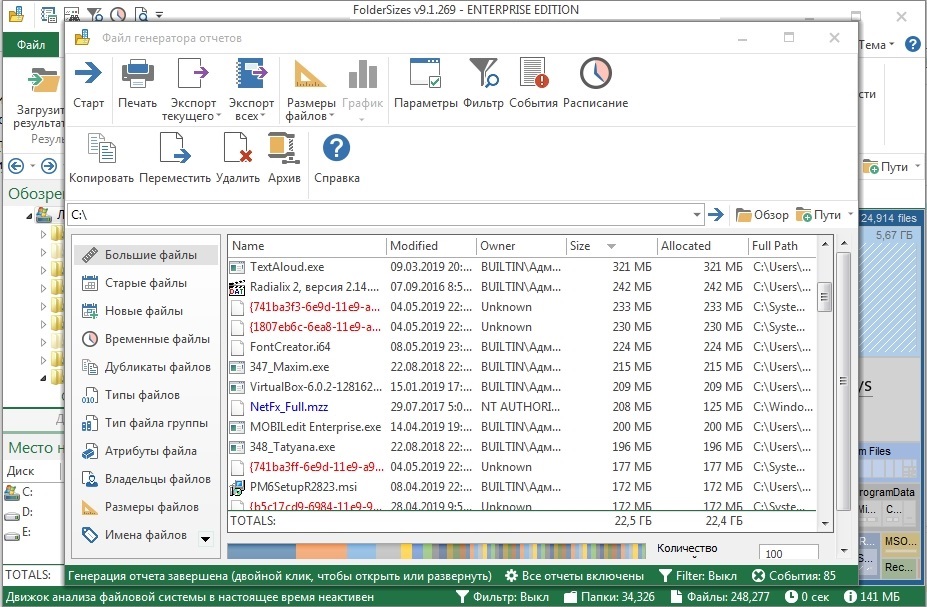Expand report list with down arrow button
This screenshot has width=927, height=607.
point(205,539)
